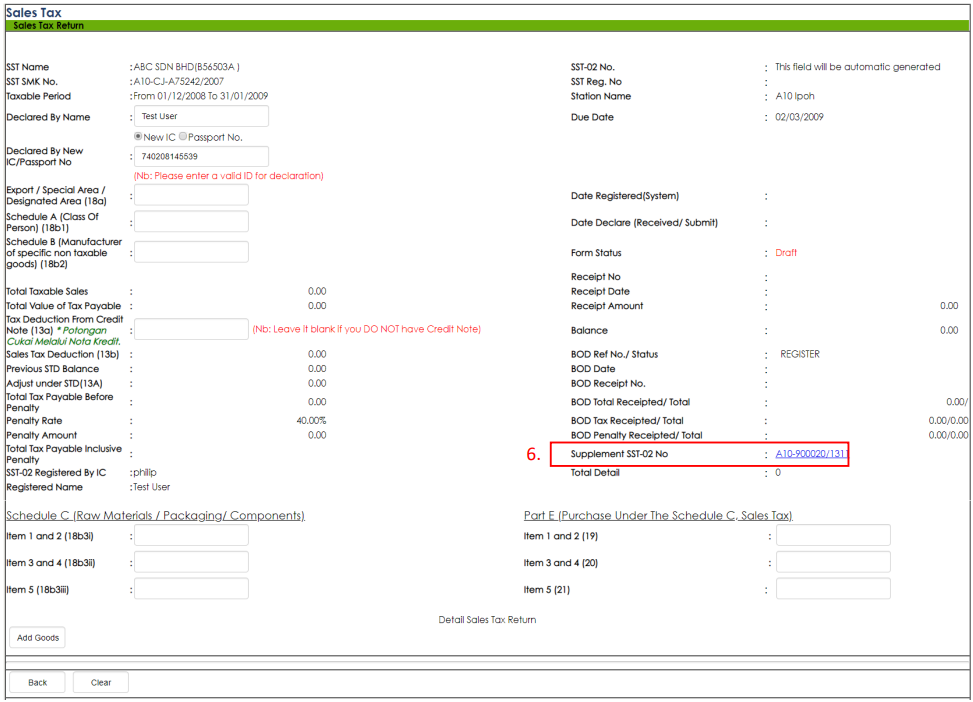Screen dimensions: 973x702
Task: Focus the Export / Special Area (18a) field
Action: pyautogui.click(x=191, y=195)
